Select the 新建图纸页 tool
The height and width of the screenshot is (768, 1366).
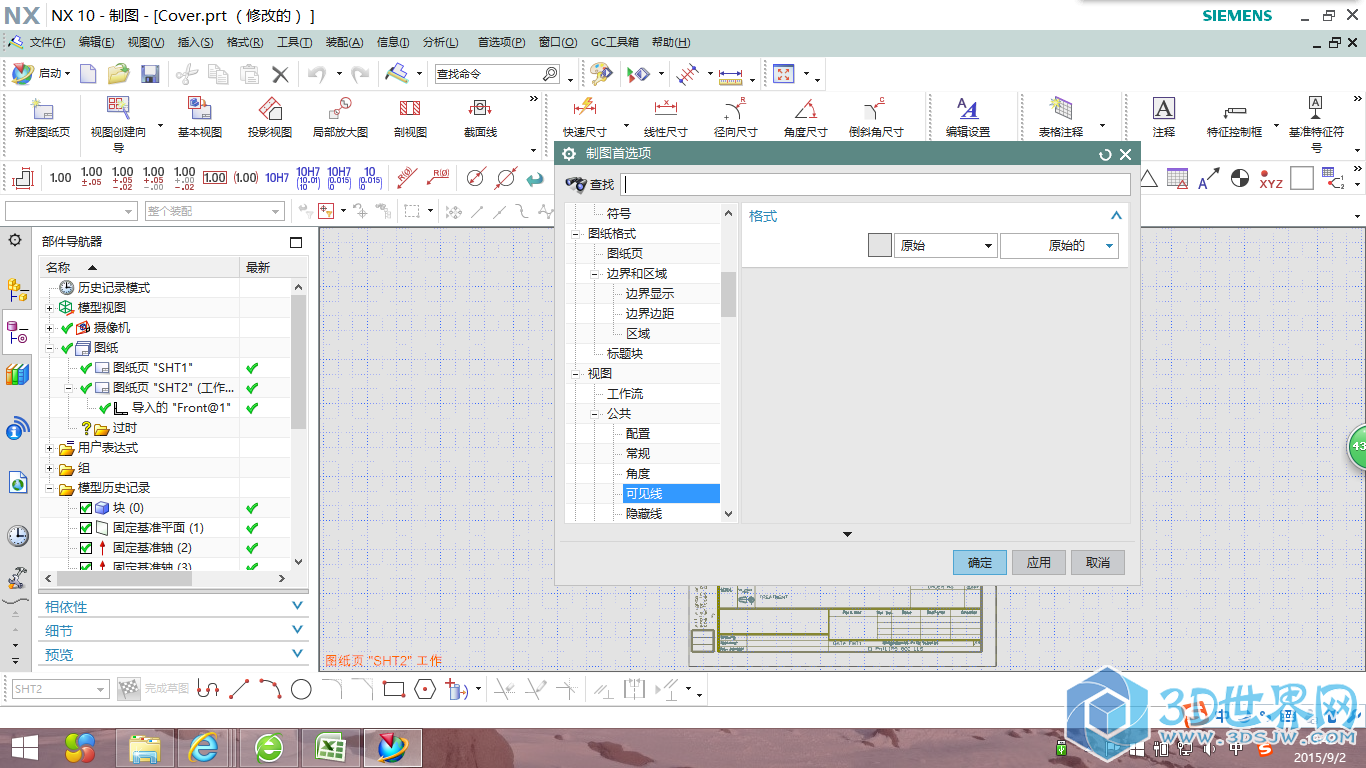pos(42,118)
